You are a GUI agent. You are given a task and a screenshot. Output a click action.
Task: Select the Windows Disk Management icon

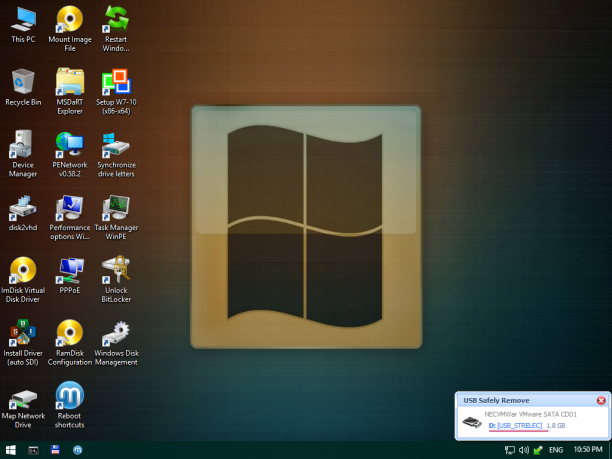click(116, 342)
